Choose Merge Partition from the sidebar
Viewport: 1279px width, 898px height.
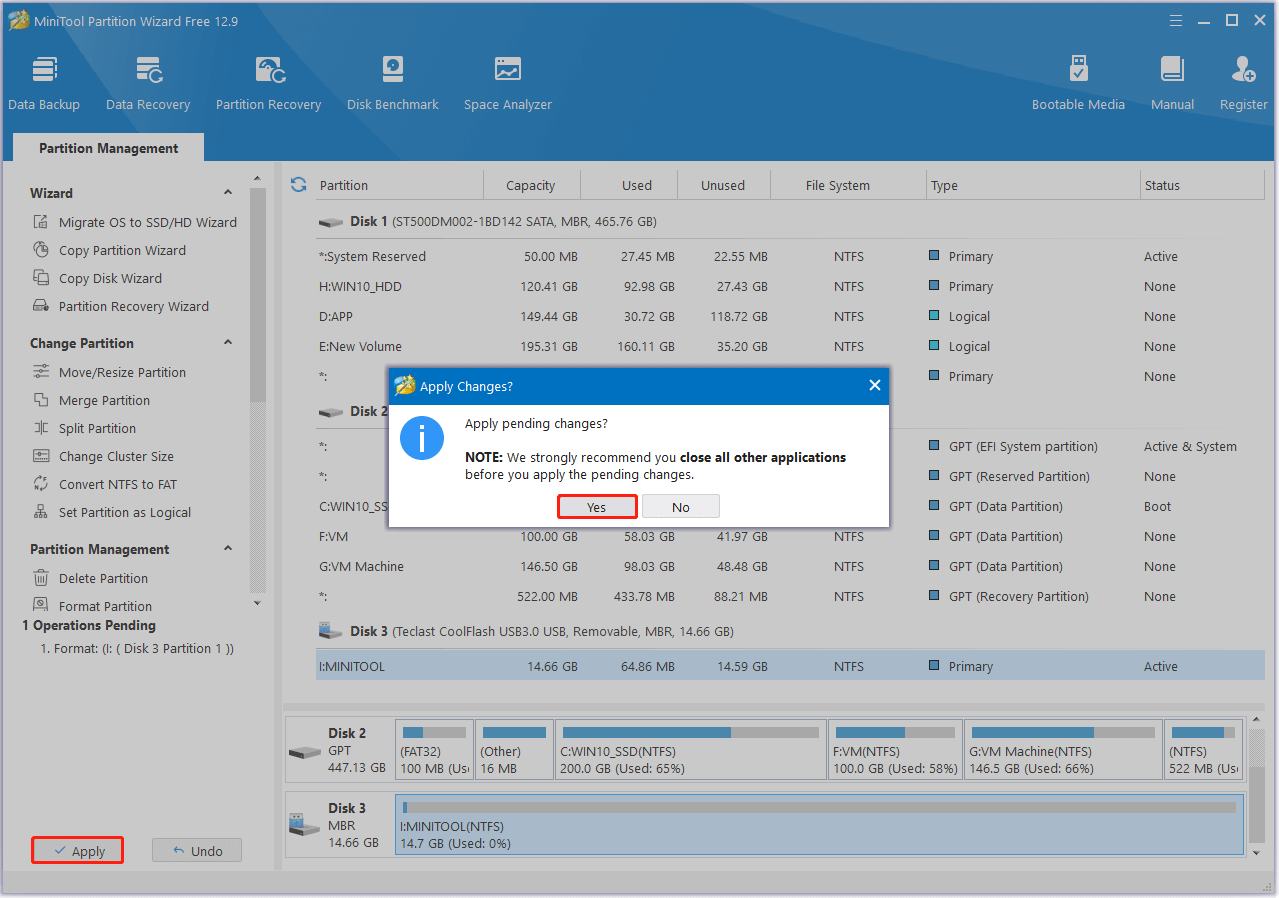point(104,400)
